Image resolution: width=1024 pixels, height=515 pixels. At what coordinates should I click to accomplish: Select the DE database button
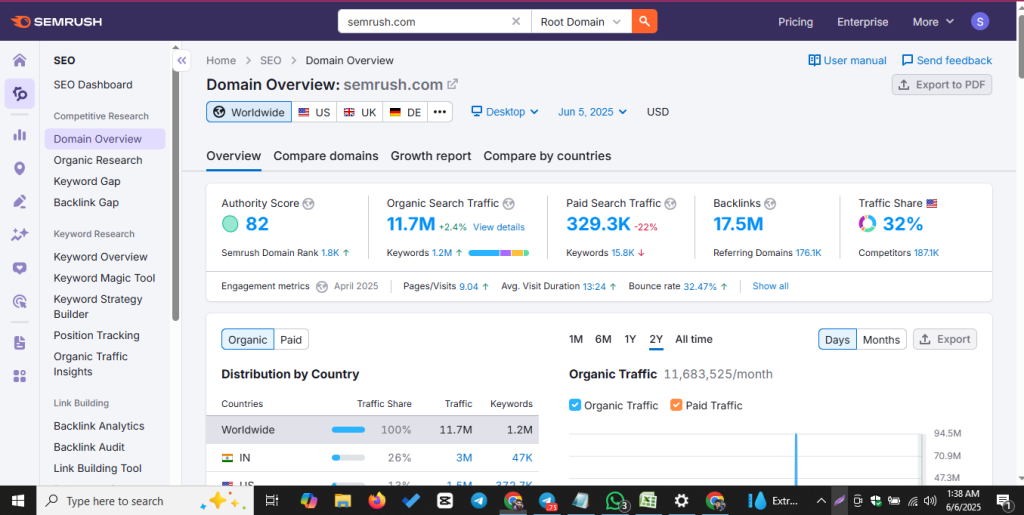[405, 112]
